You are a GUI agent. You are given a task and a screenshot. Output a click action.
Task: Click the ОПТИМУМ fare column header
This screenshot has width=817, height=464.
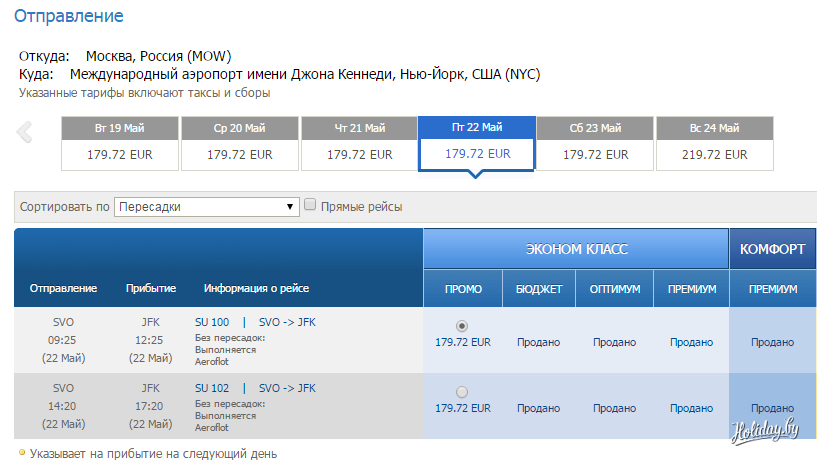click(616, 289)
